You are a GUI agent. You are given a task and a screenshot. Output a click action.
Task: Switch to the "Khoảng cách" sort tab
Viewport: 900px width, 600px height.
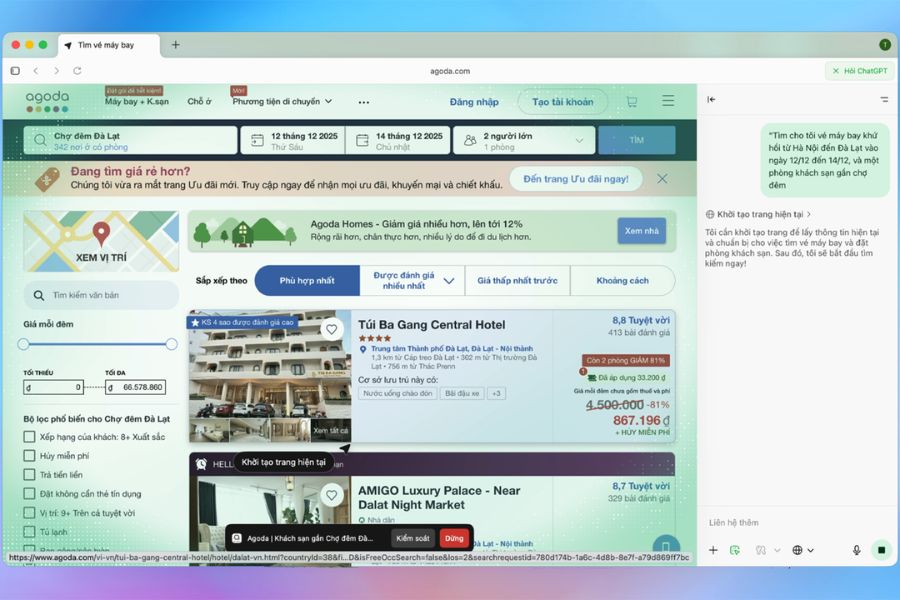point(622,281)
